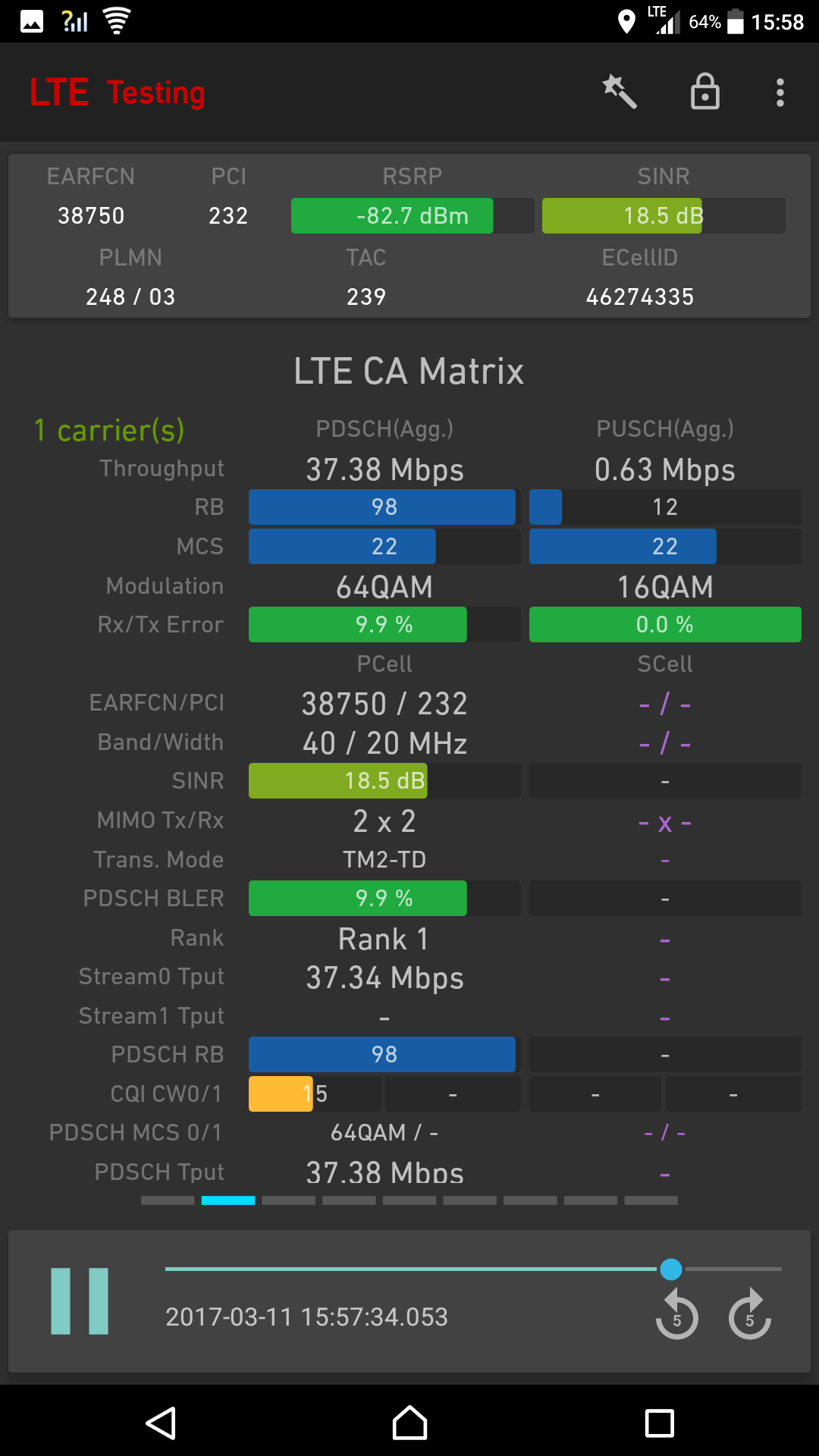Open the three-dot overflow menu
Screen dimensions: 819x1456
(x=780, y=93)
